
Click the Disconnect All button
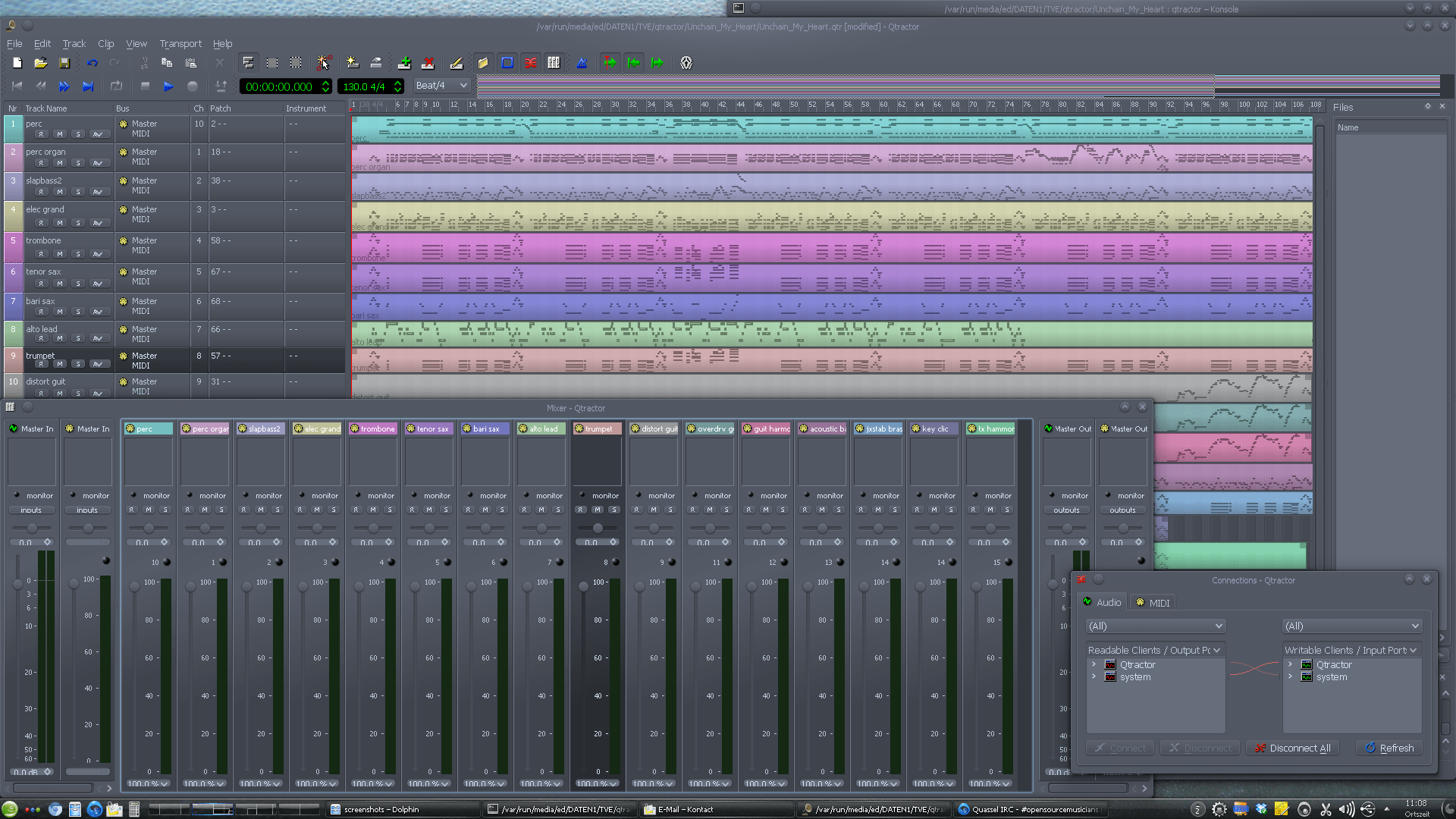(1292, 748)
